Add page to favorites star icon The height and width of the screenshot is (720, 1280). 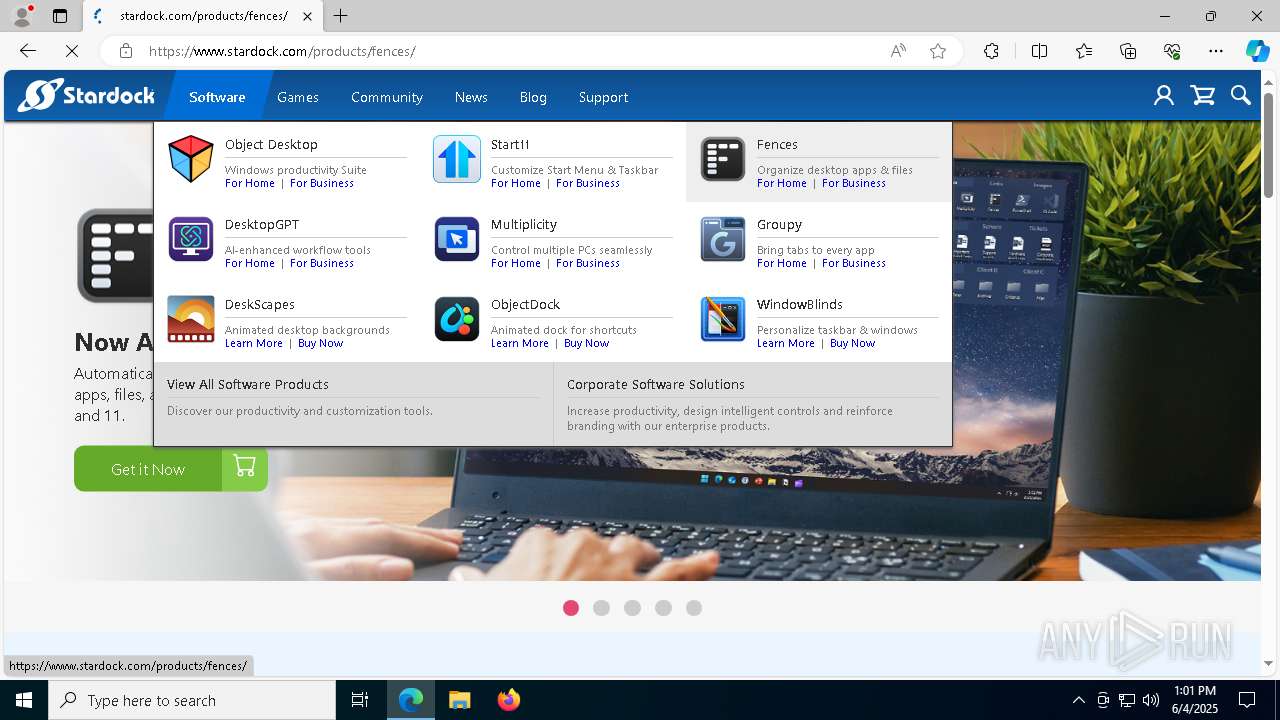coord(938,51)
